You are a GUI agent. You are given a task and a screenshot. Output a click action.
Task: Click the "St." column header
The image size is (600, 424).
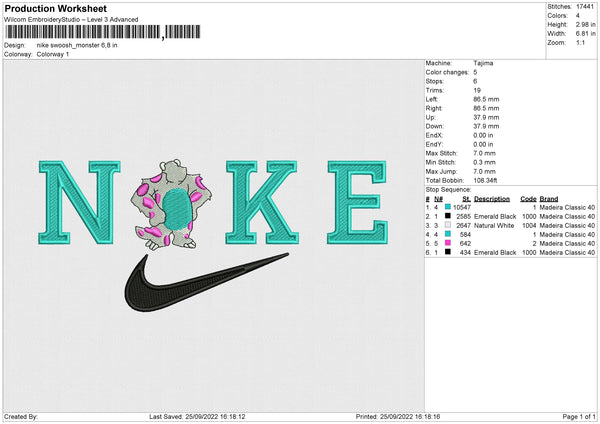pyautogui.click(x=467, y=199)
